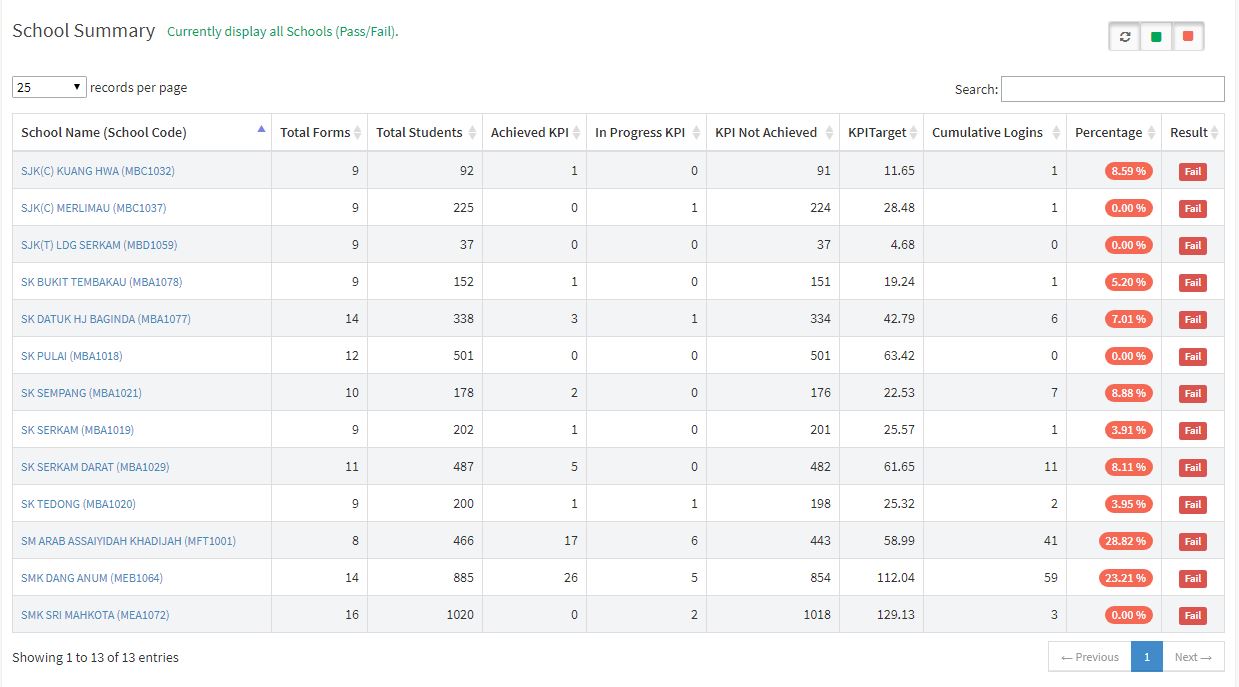
Task: Open SK BUKIT TEMBAKAU (MBA1078) link
Action: [102, 282]
